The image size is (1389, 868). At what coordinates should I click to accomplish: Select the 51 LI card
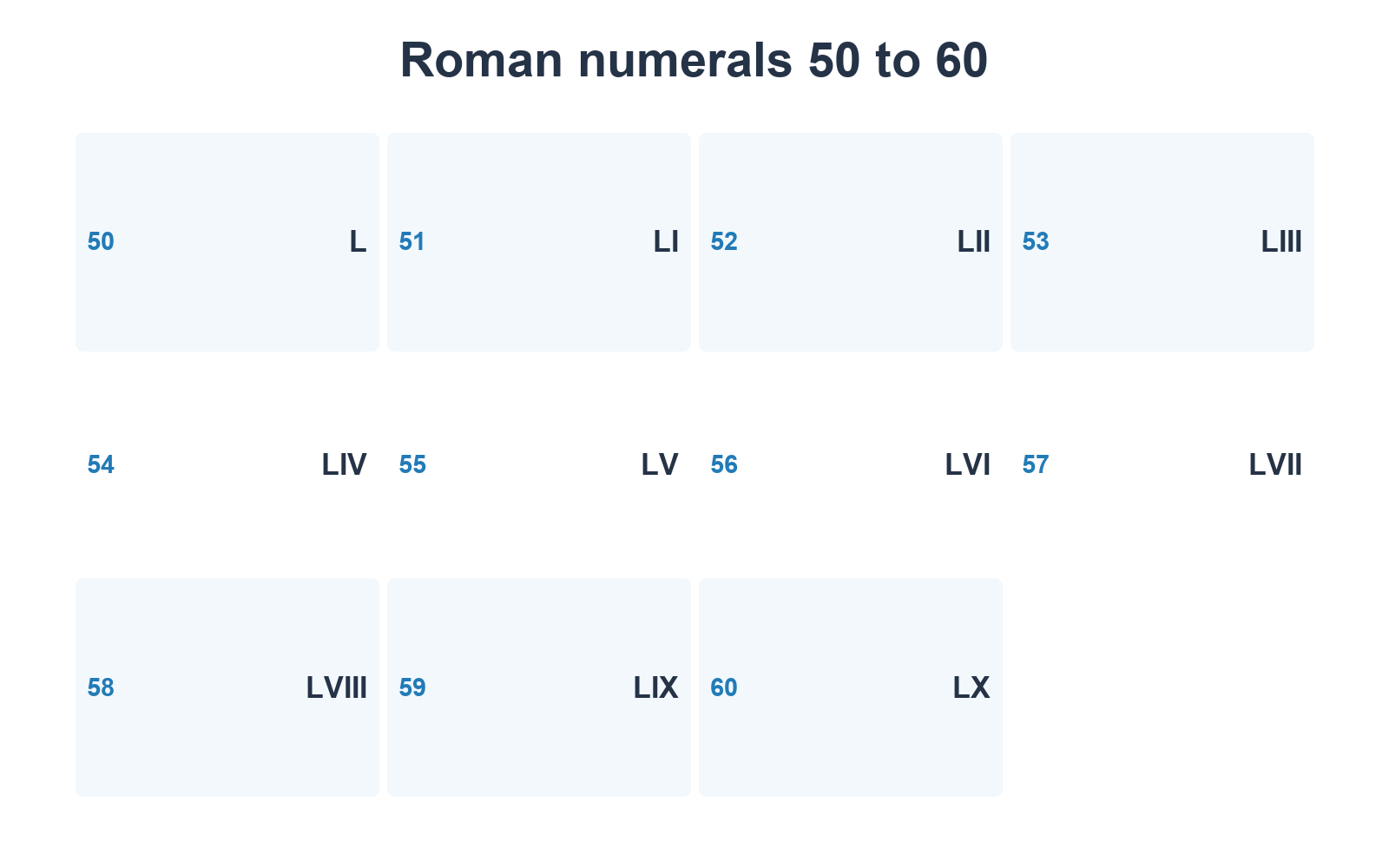tap(539, 242)
